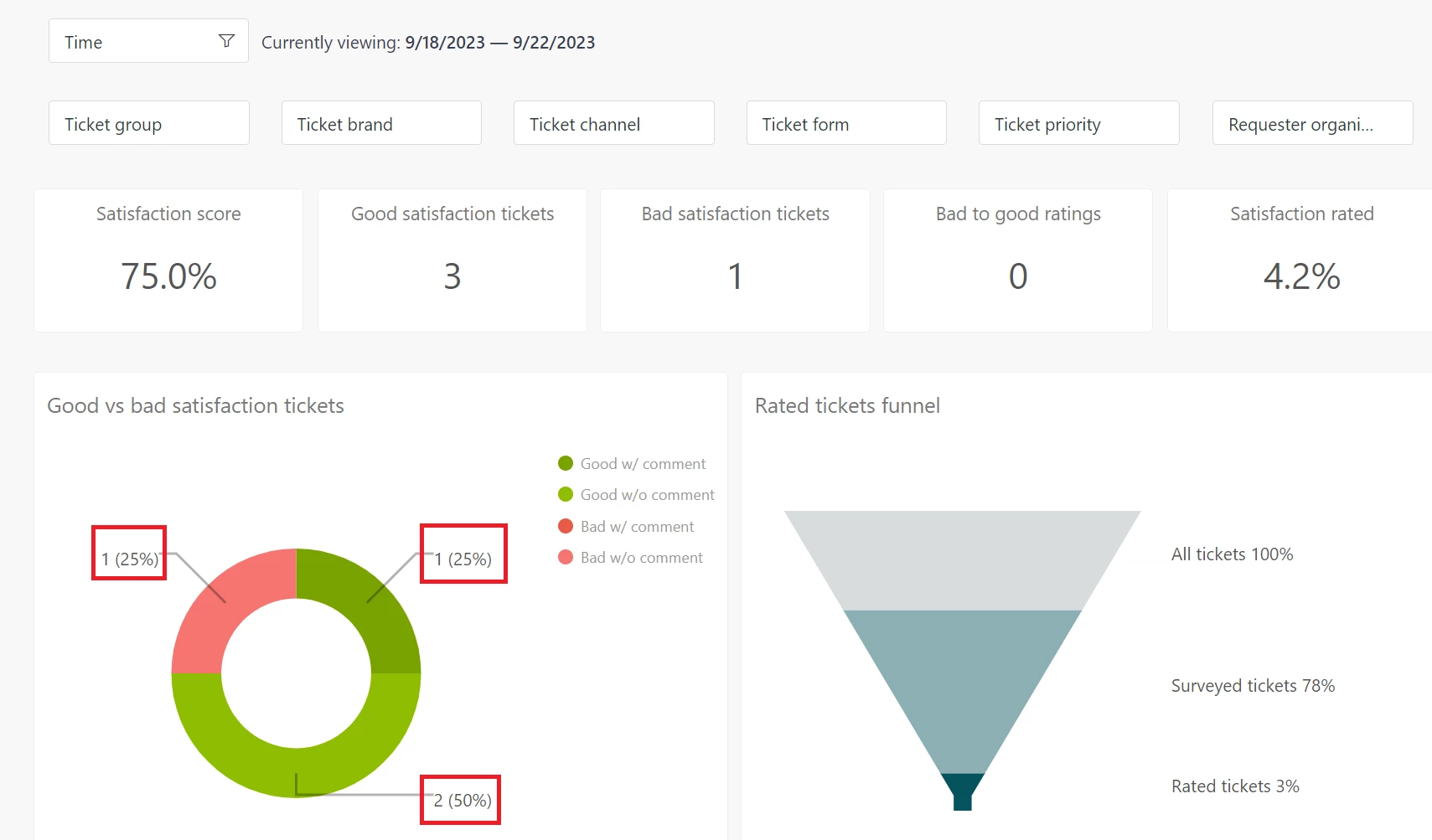The width and height of the screenshot is (1432, 840).
Task: Click the 'Rated tickets 3%' label
Action: [1235, 786]
